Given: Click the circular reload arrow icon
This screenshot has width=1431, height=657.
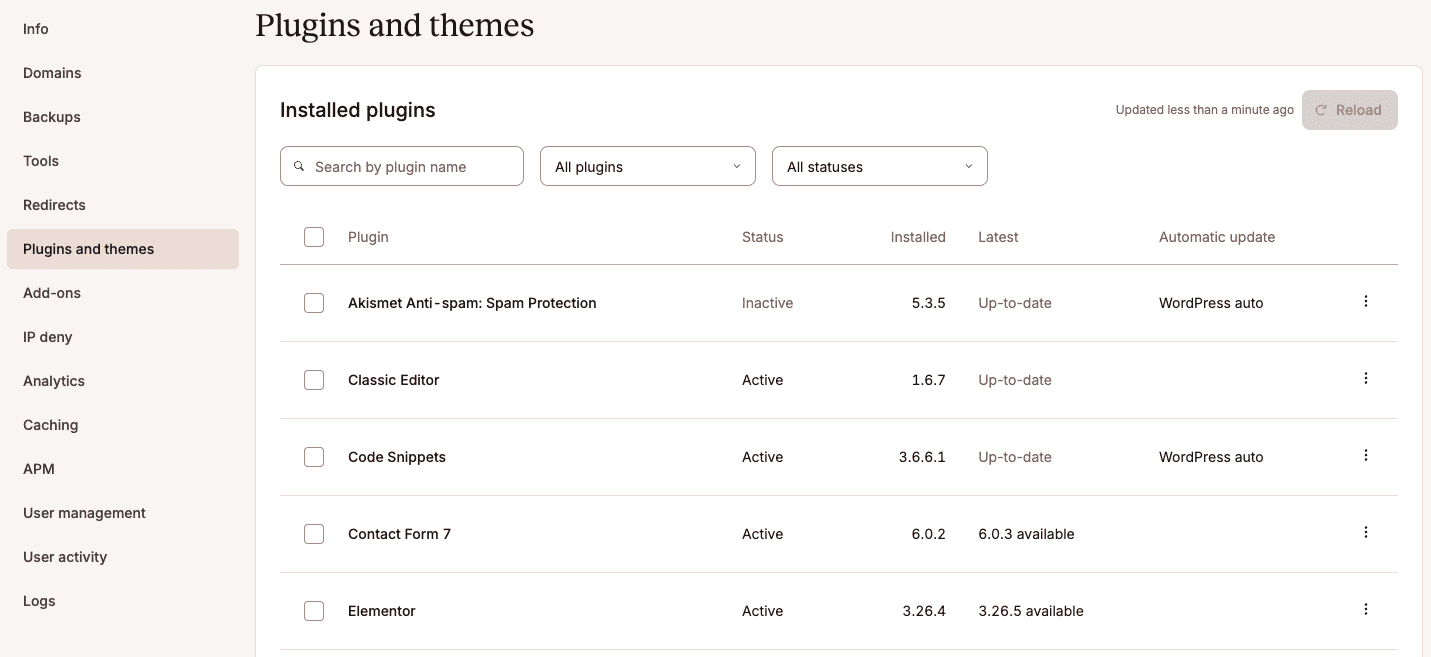Looking at the screenshot, I should 1320,110.
